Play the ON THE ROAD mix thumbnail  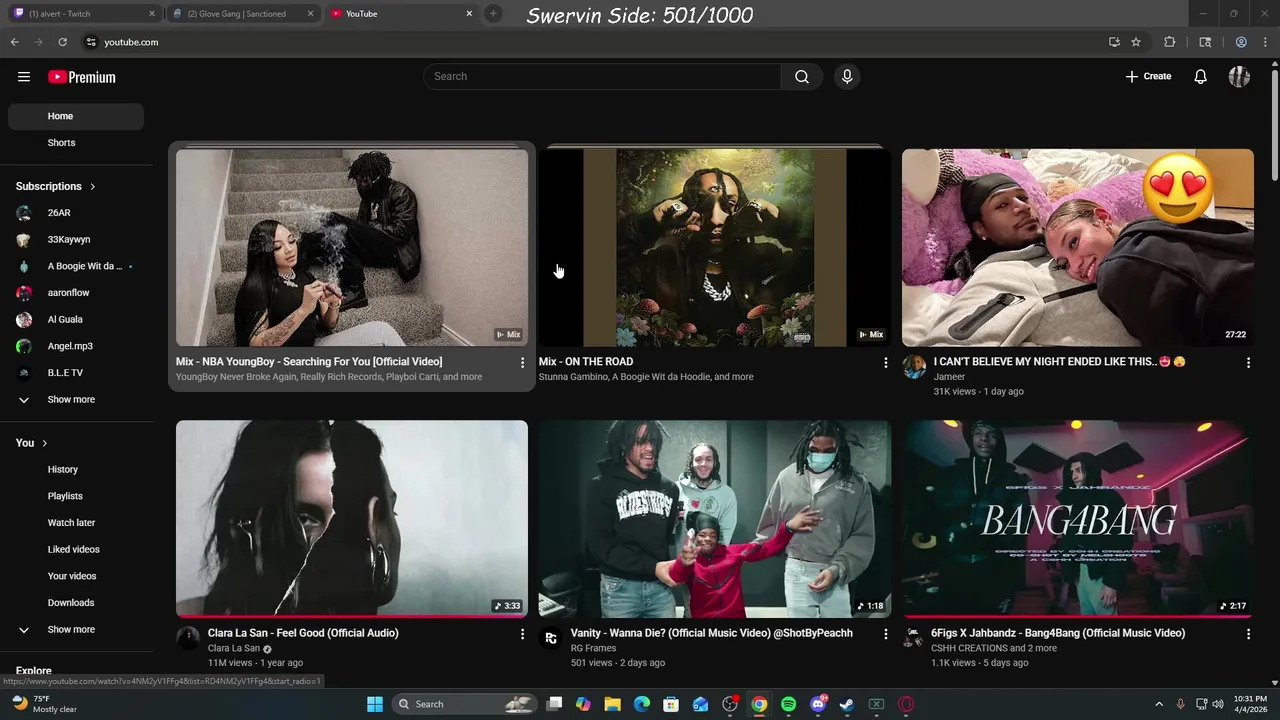click(x=715, y=248)
